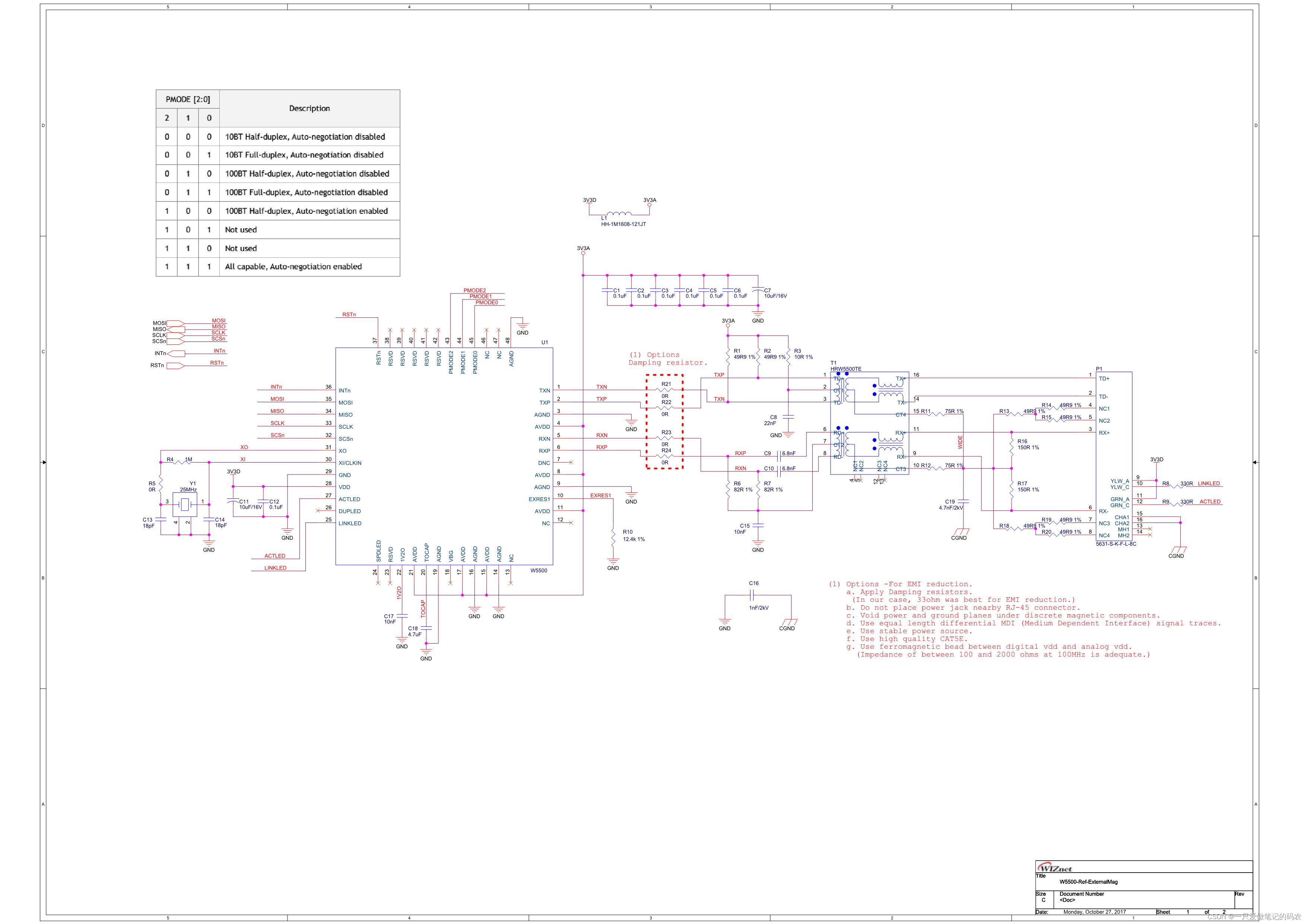Screen dimensions: 1307x924
Task: Click the '(1) Options Damping resistor.' note
Action: click(668, 359)
